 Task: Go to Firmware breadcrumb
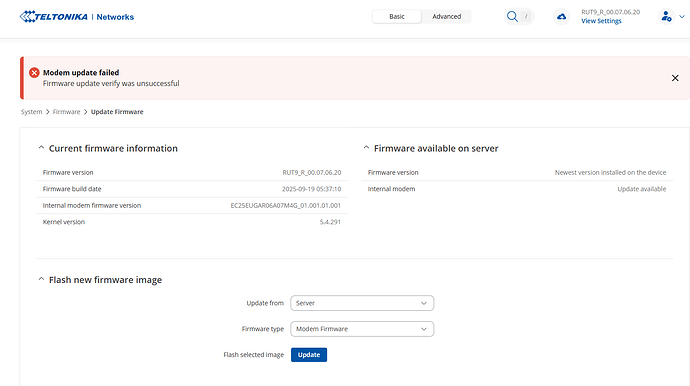[x=66, y=112]
